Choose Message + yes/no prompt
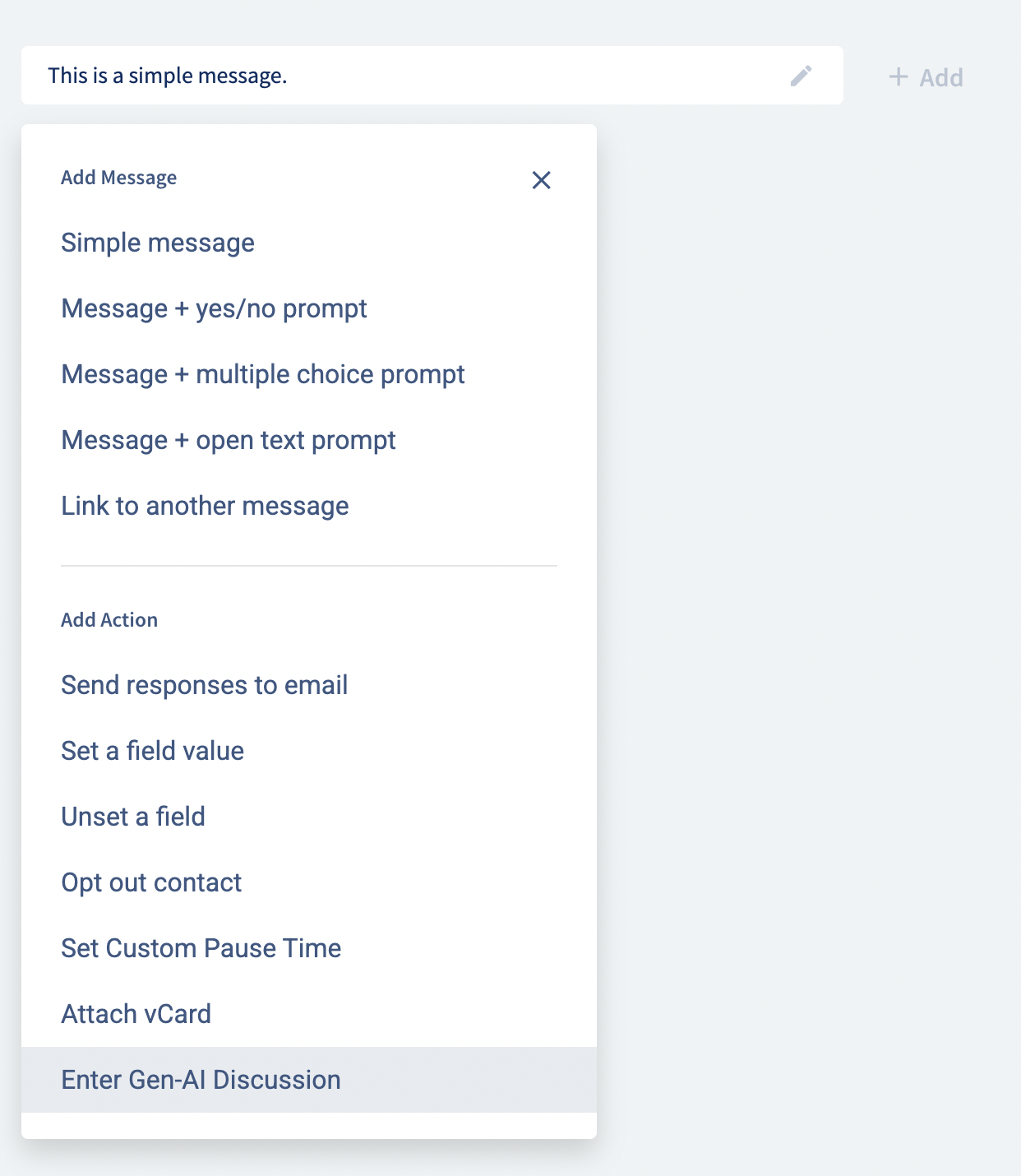1021x1176 pixels. pos(214,309)
